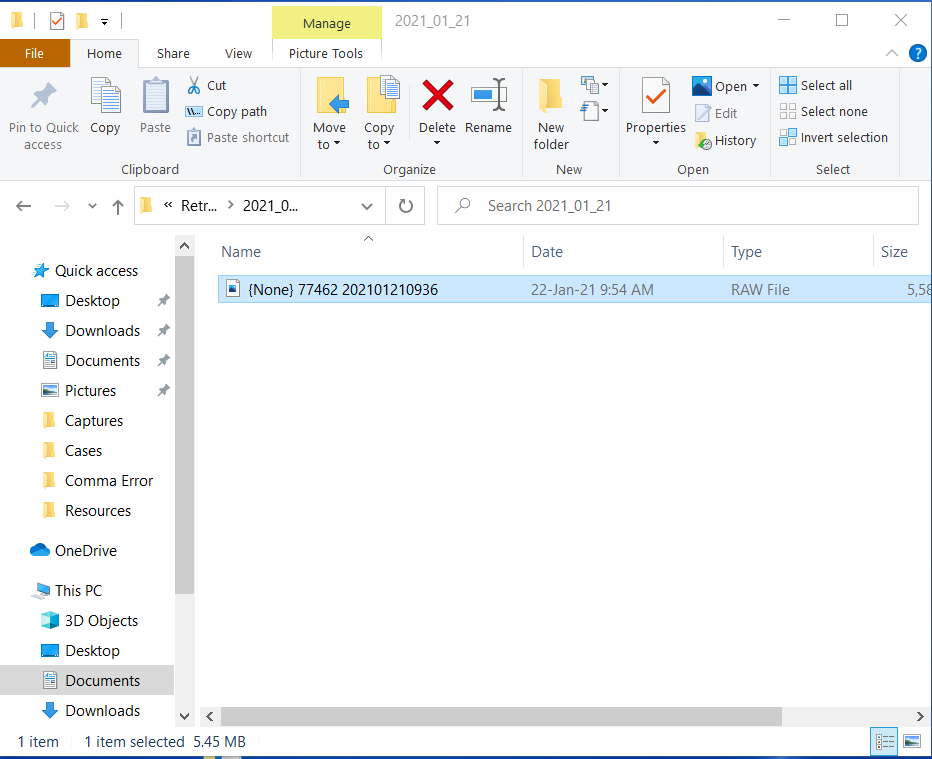
Task: Click Copy path in ribbon
Action: tap(226, 112)
